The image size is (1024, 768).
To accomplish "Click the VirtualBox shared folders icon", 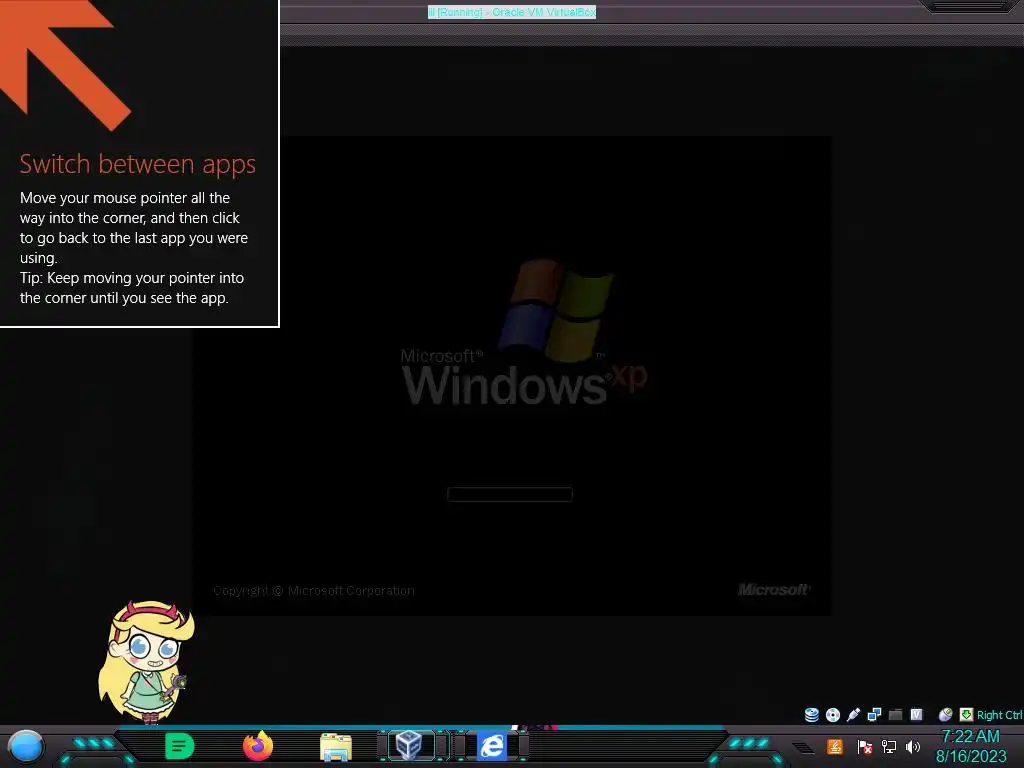I will tap(895, 714).
